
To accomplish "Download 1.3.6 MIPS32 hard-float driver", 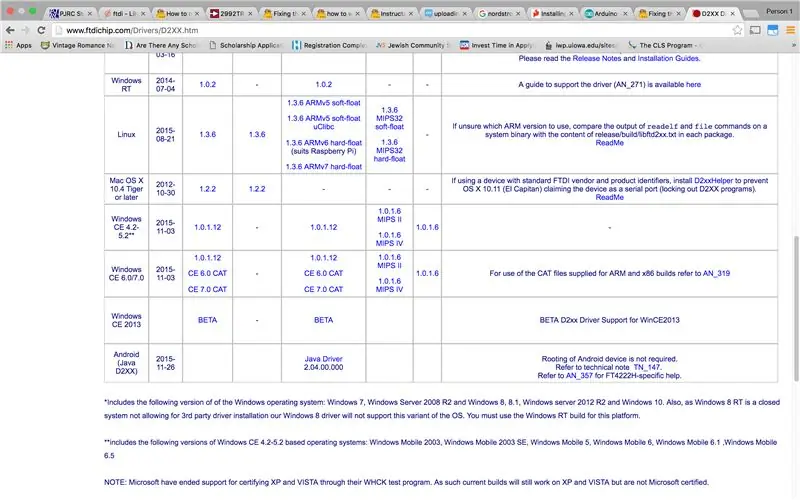I will point(389,150).
